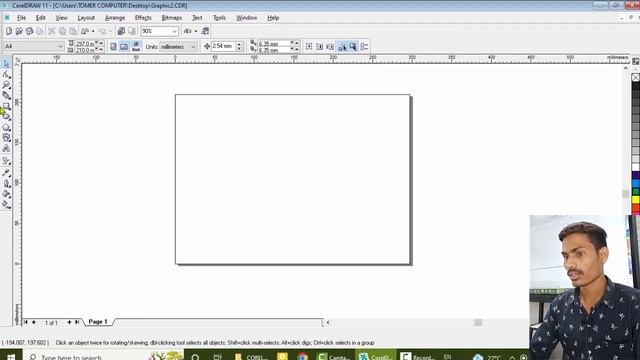Toggle Treat As Filled option

click(353, 47)
